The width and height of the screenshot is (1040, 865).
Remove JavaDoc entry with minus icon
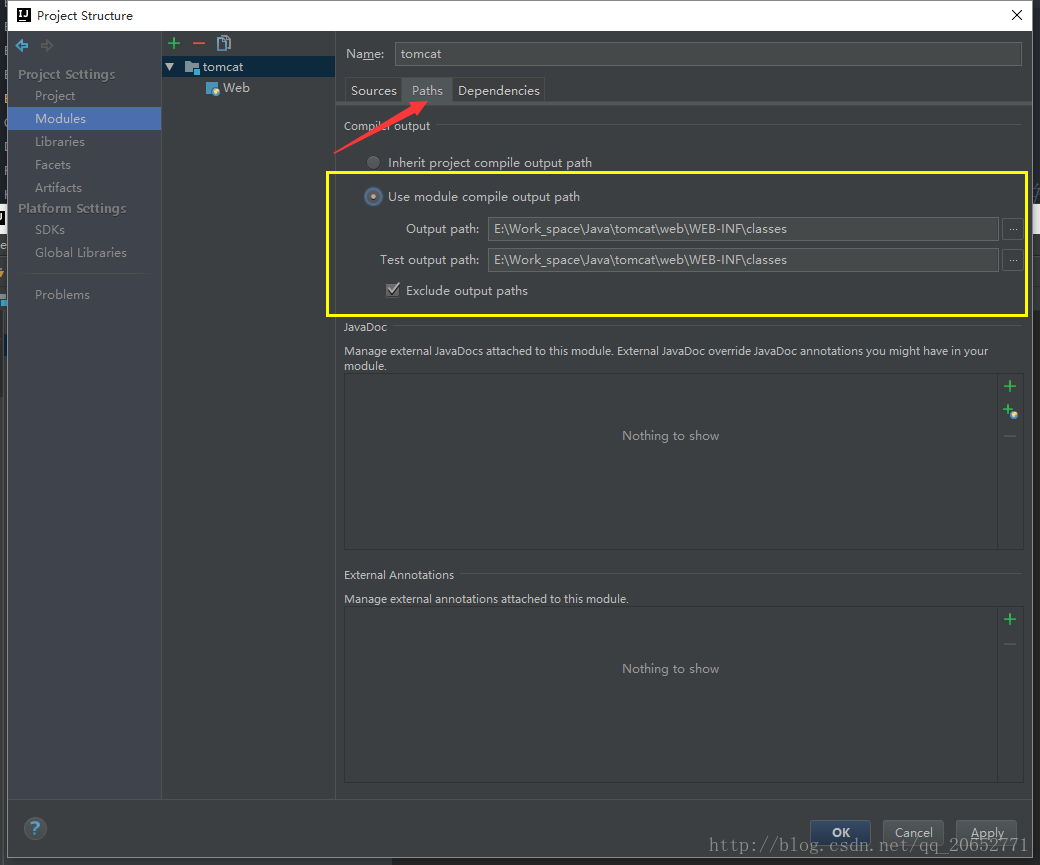point(1010,436)
